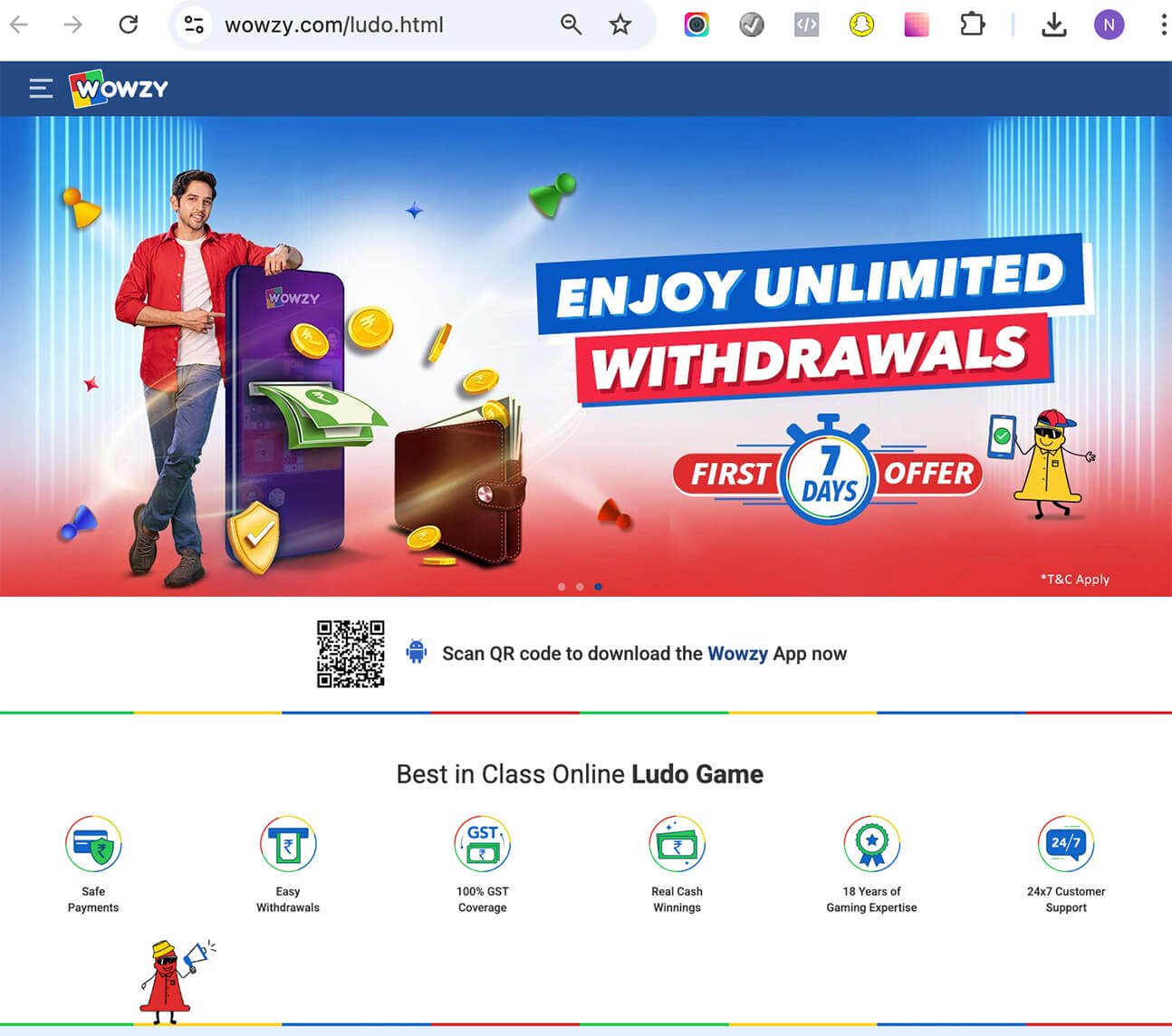Open the profile avatar N menu
Viewport: 1172px width, 1036px height.
pos(1109,24)
